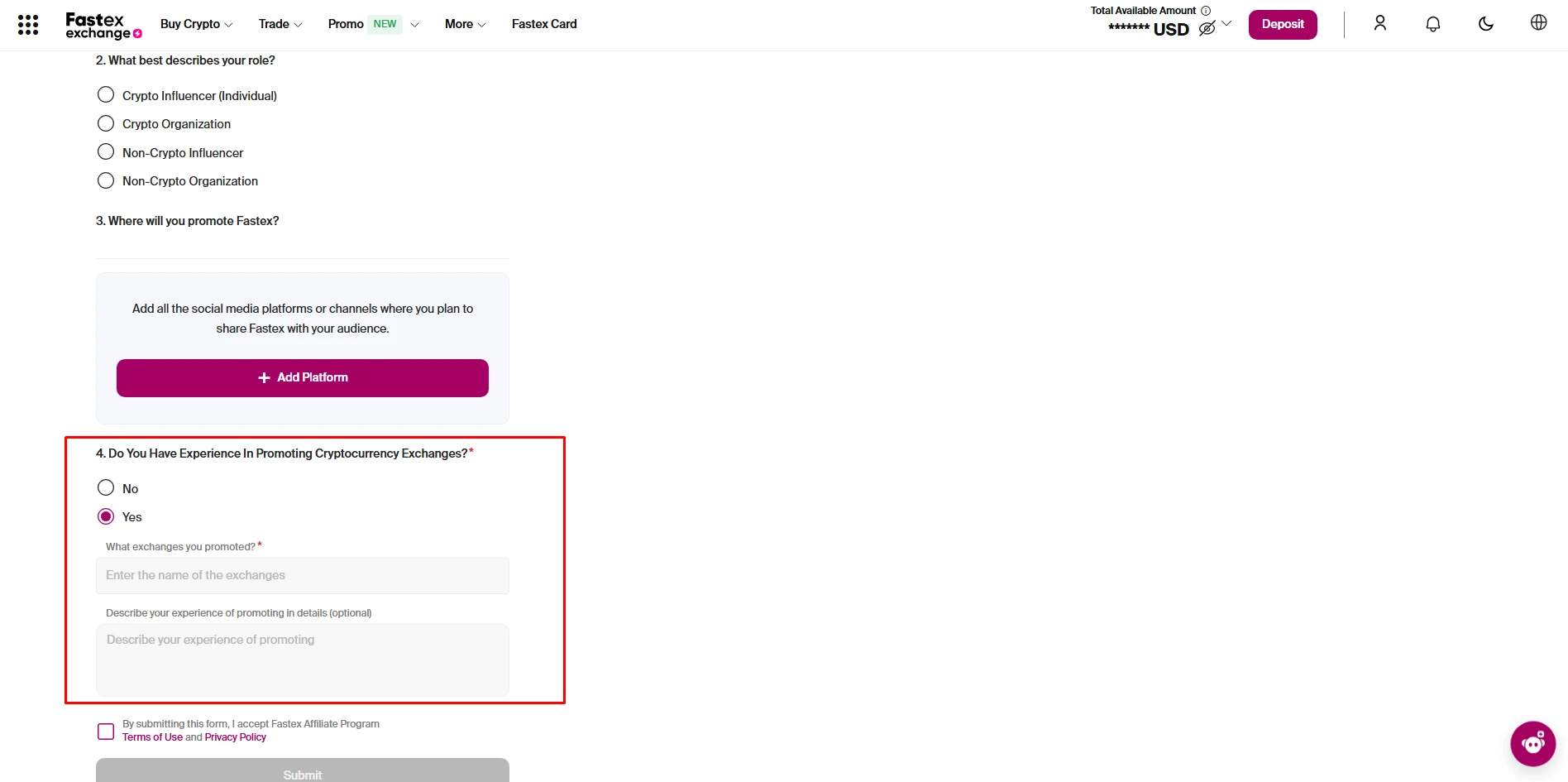Screen dimensions: 1568x782
Task: Toggle balance visibility eye icon
Action: [x=1207, y=29]
